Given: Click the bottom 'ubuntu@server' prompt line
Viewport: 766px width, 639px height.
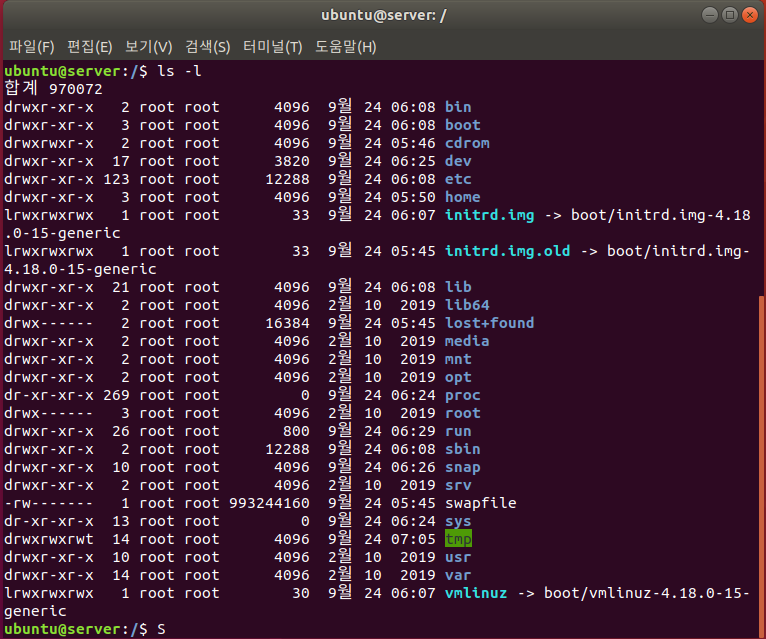Looking at the screenshot, I should tap(85, 629).
